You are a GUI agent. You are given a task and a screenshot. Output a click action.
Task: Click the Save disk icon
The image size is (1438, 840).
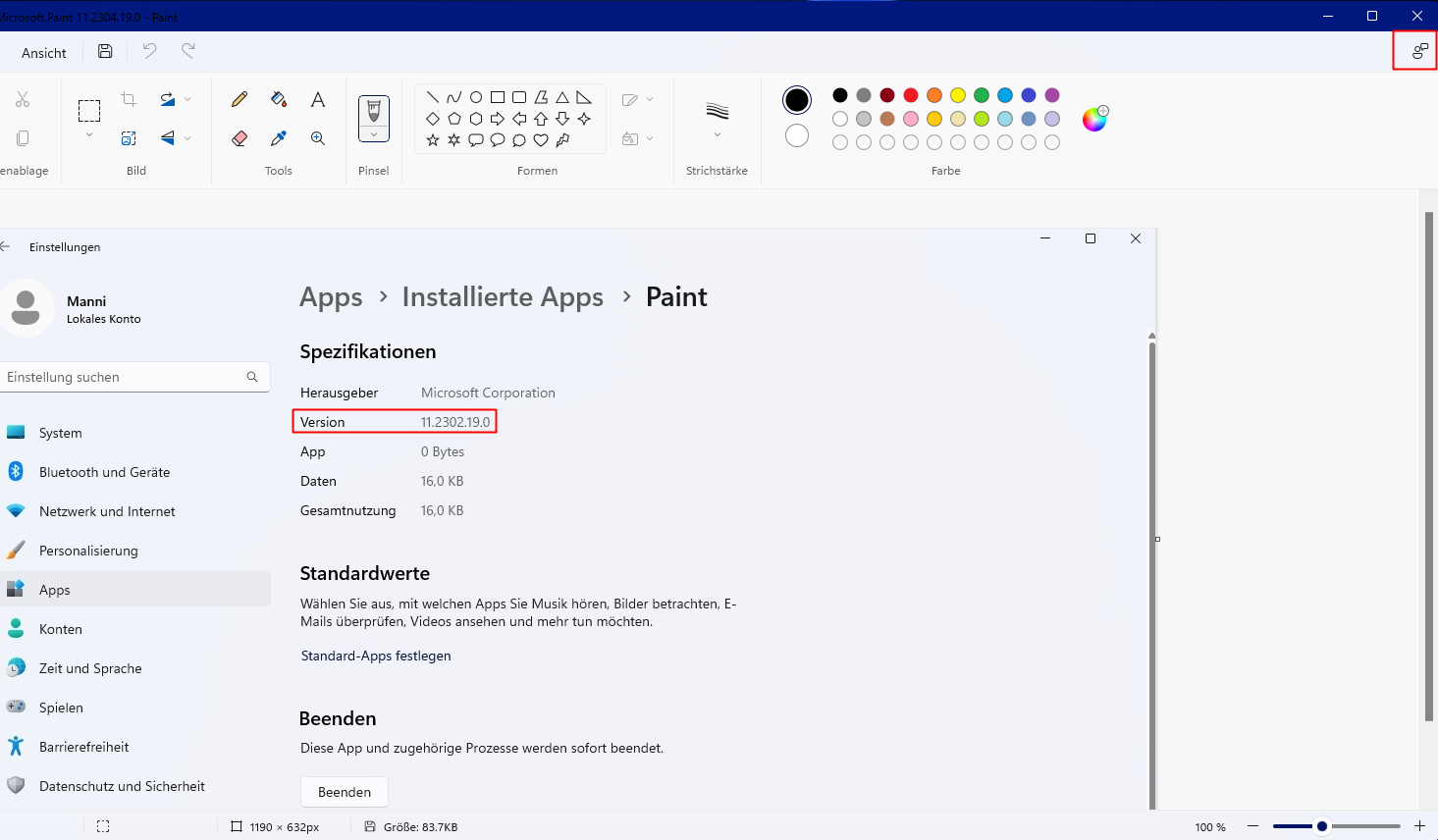click(x=105, y=51)
